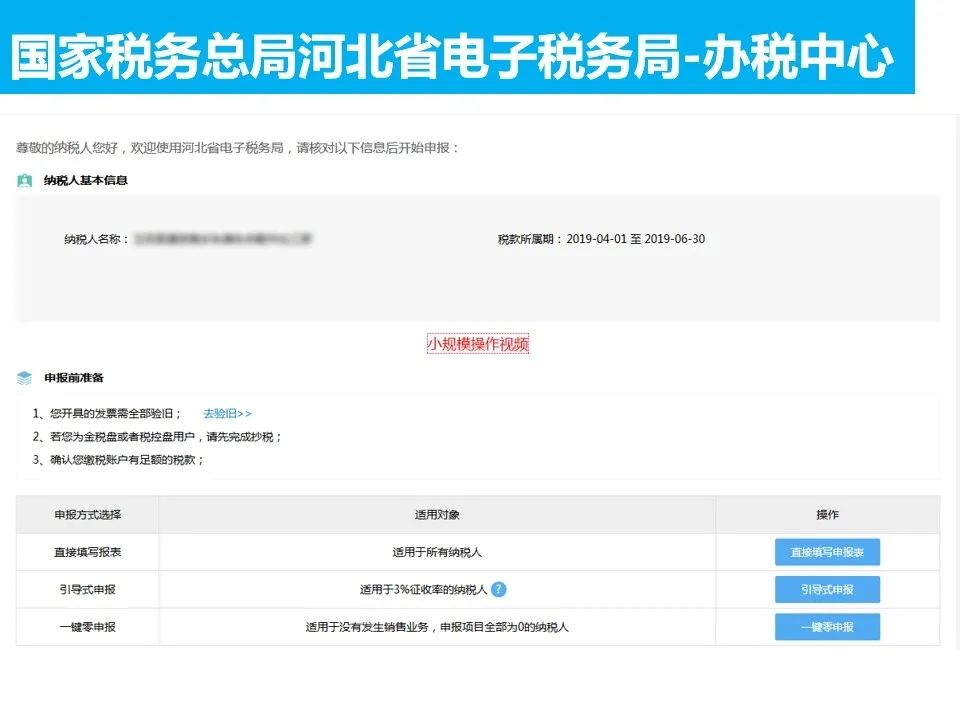Image resolution: width=960 pixels, height=720 pixels.
Task: Click the 适用于3%征收率的纳税人 text
Action: pyautogui.click(x=423, y=590)
